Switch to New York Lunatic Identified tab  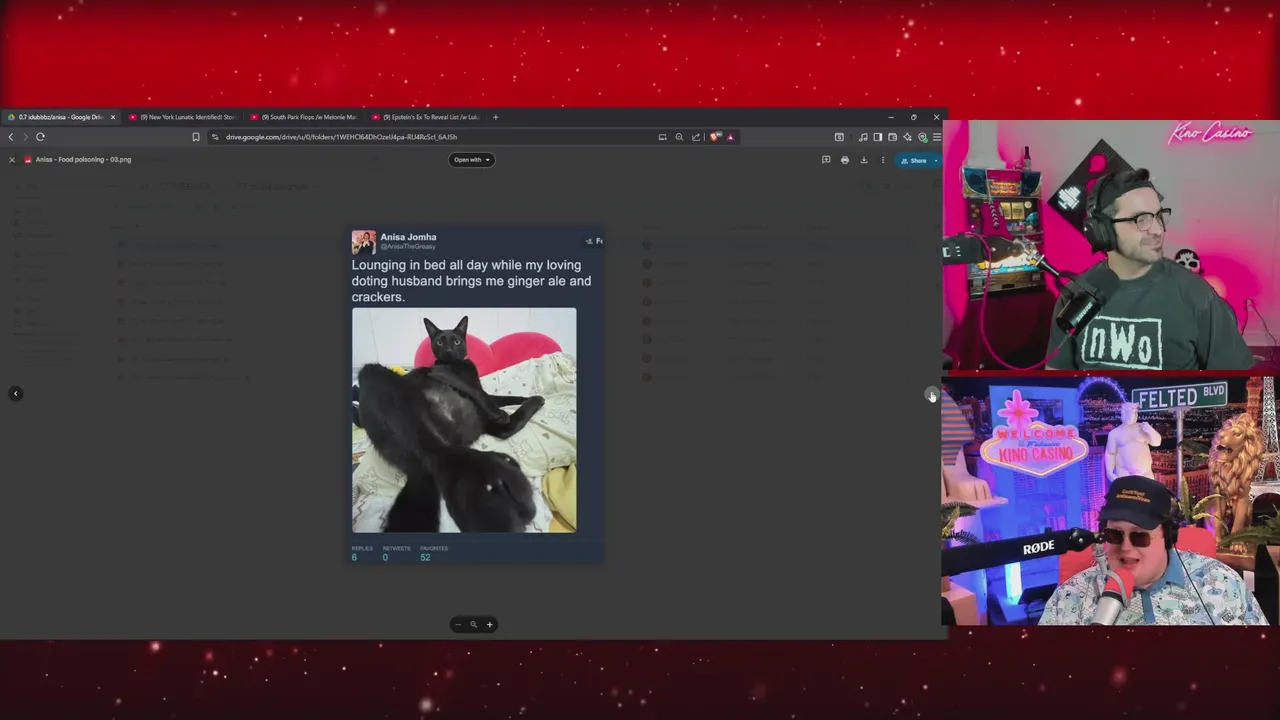(x=183, y=117)
